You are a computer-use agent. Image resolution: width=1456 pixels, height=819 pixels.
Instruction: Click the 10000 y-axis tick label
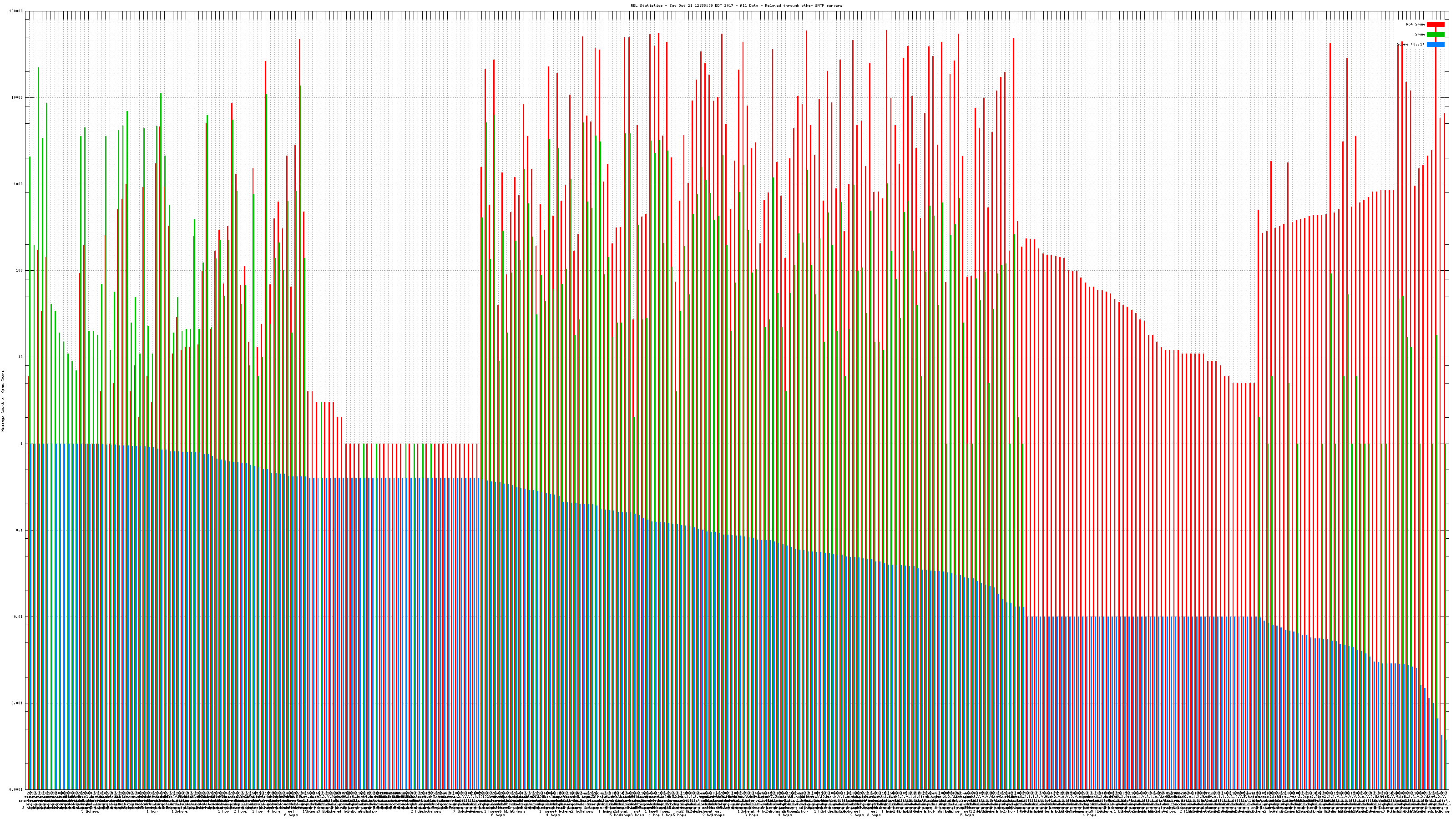[x=18, y=98]
